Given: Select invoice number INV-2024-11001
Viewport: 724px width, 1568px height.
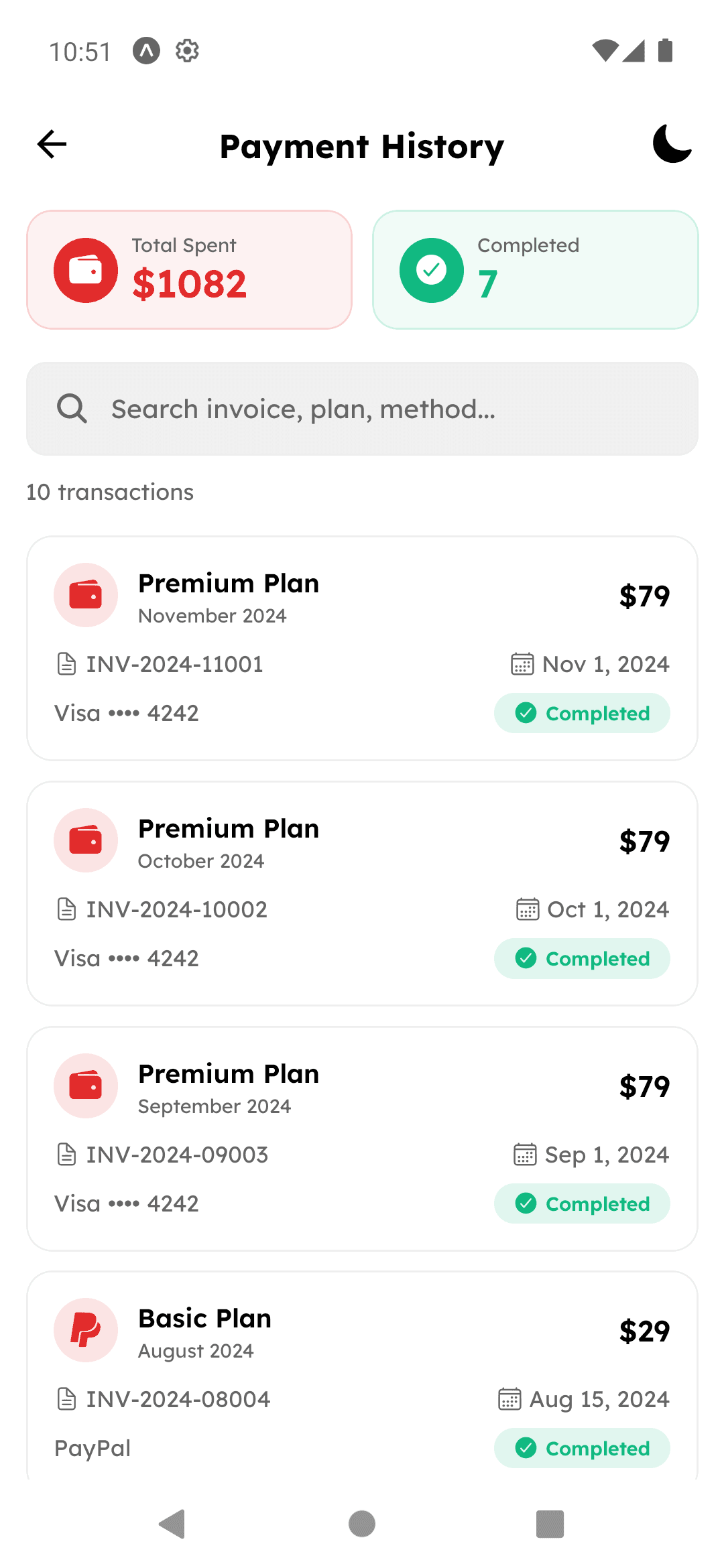Looking at the screenshot, I should click(x=174, y=665).
